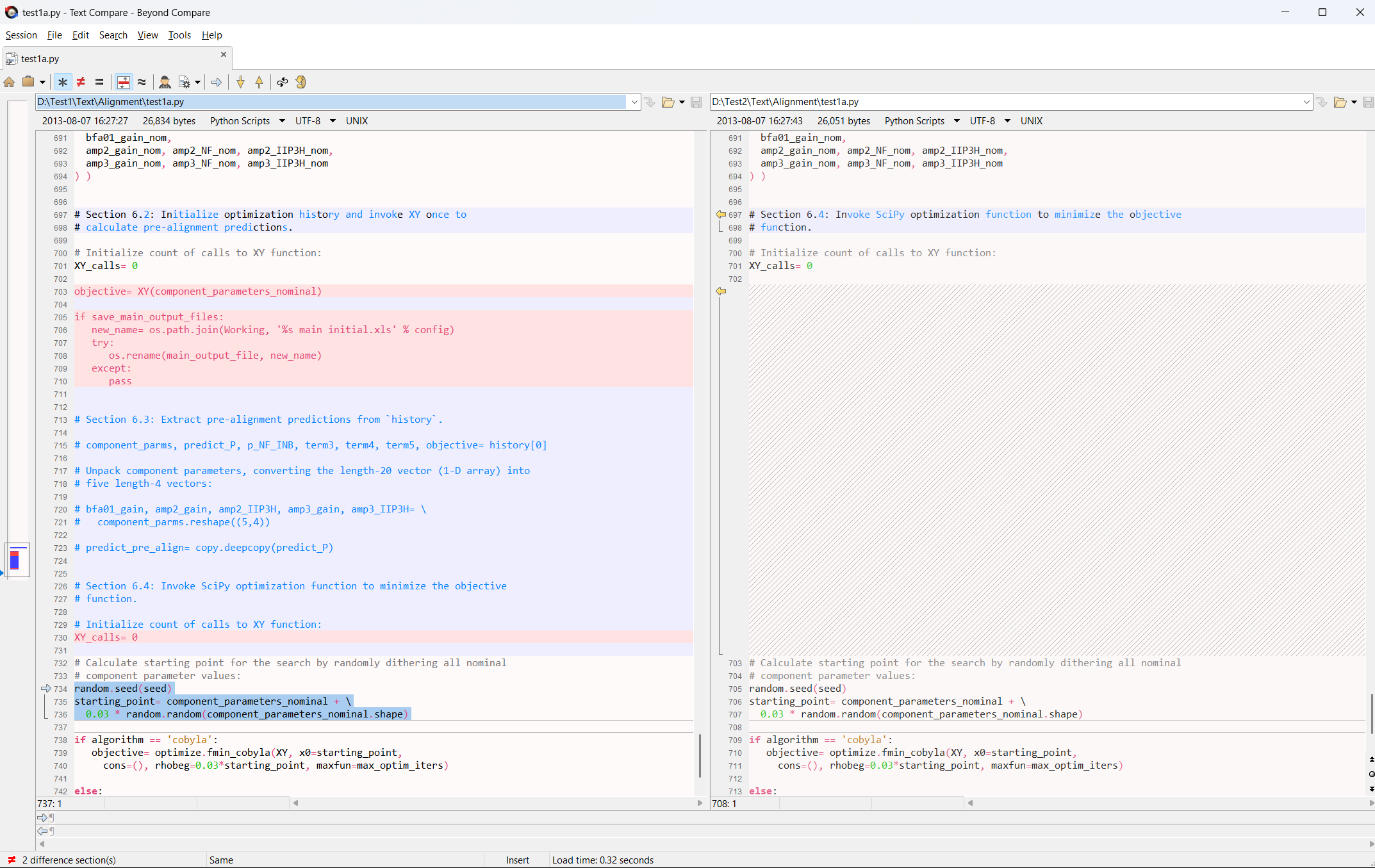Click the Format file gear icon
Image resolution: width=1375 pixels, height=868 pixels.
(184, 82)
